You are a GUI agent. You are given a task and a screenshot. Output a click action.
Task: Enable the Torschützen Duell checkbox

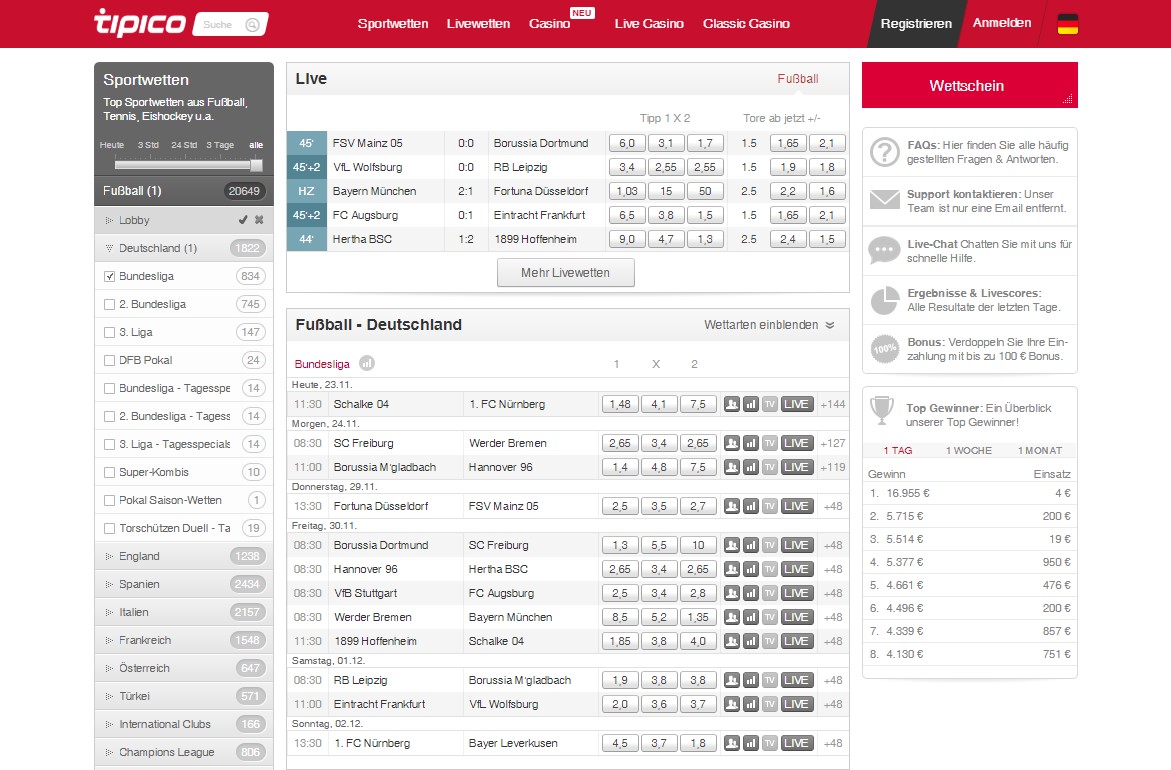(110, 528)
